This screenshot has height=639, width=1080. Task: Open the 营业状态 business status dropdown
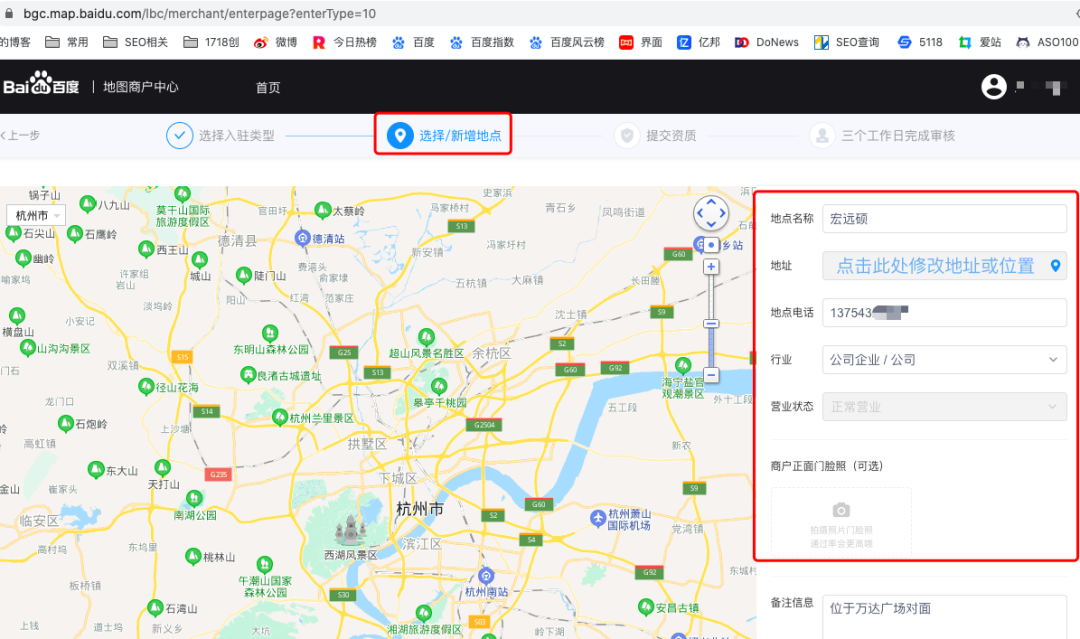(943, 406)
